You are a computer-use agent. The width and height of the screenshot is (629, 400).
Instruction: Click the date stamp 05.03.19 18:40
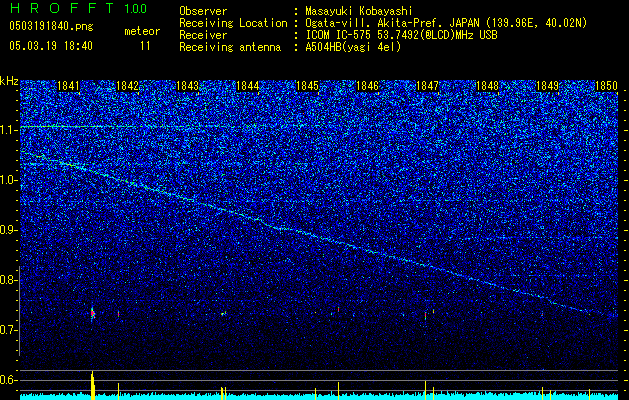[x=51, y=46]
